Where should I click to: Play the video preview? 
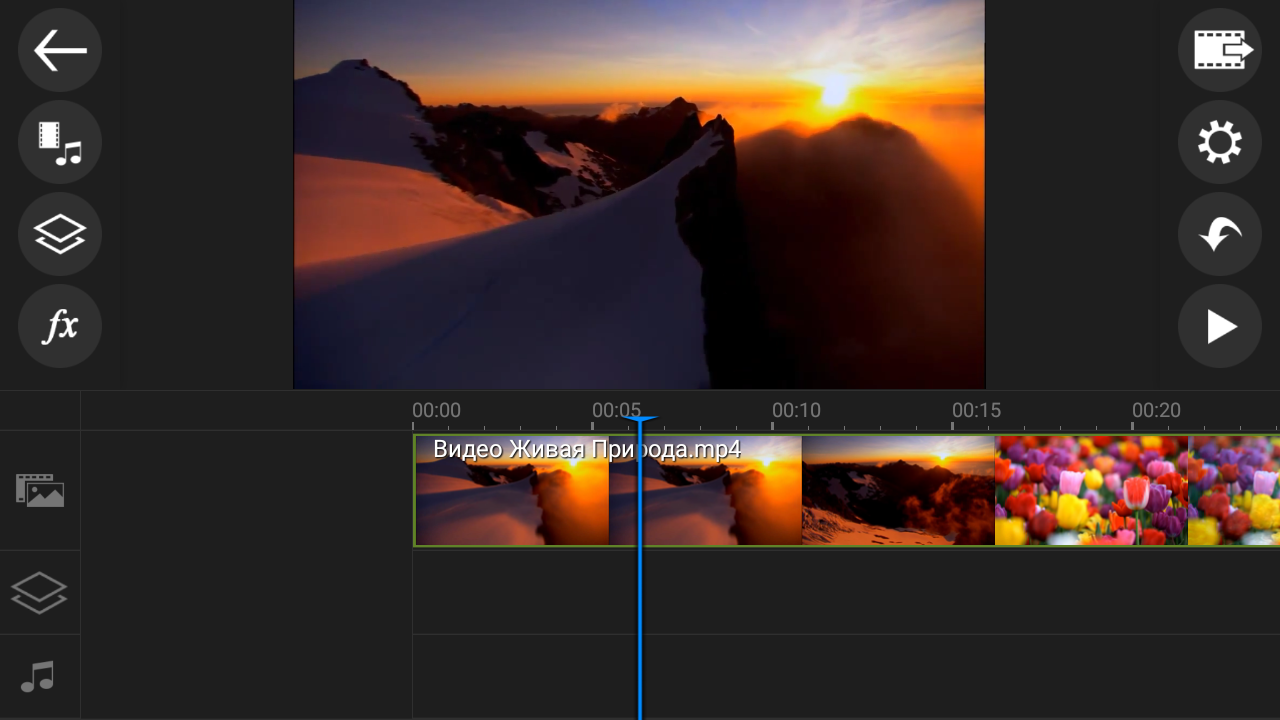point(1219,326)
